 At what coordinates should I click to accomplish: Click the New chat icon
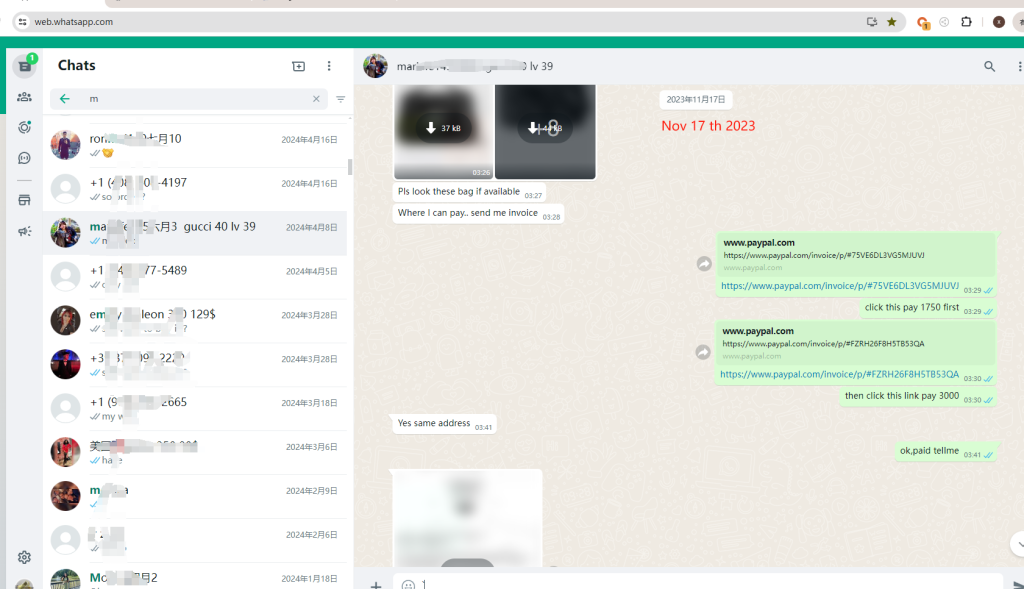pos(298,66)
